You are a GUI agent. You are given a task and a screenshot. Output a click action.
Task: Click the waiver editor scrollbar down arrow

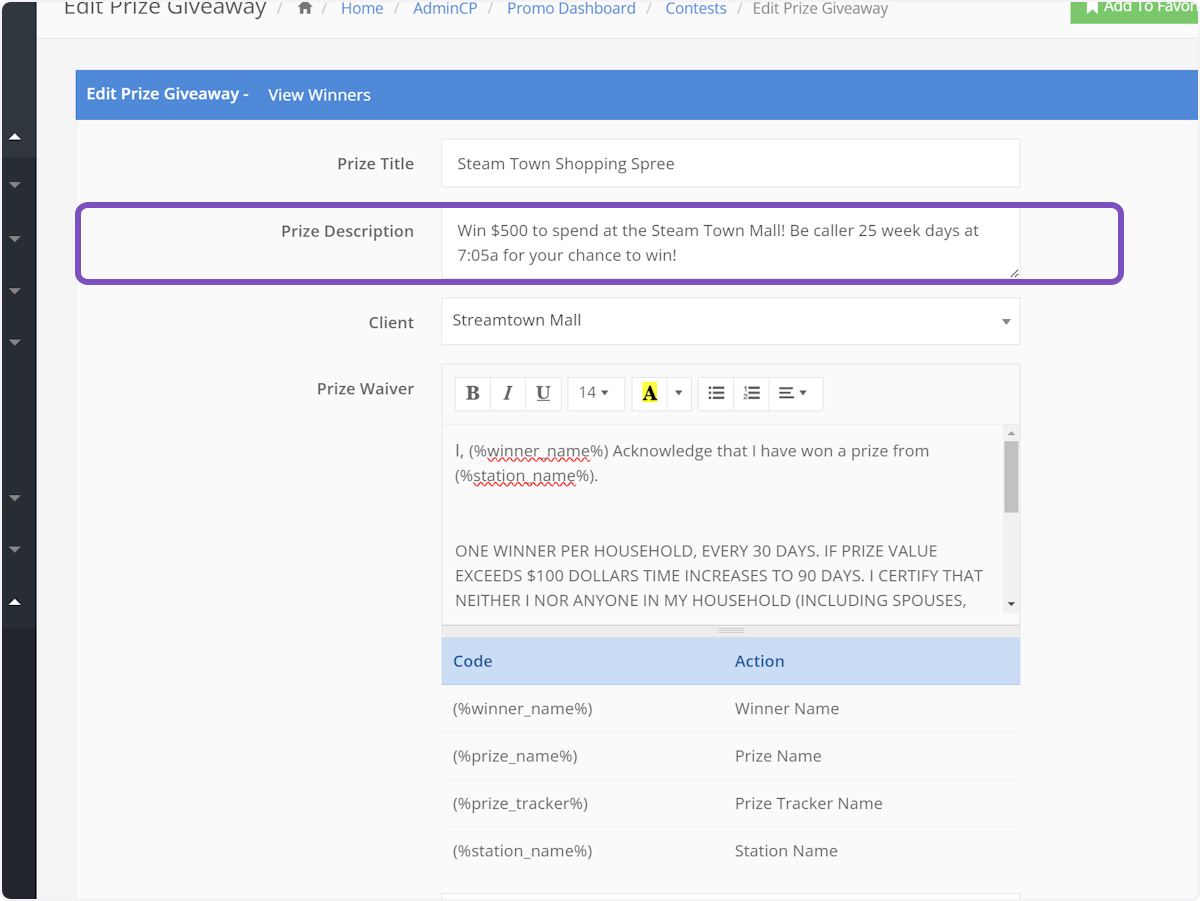point(1011,603)
